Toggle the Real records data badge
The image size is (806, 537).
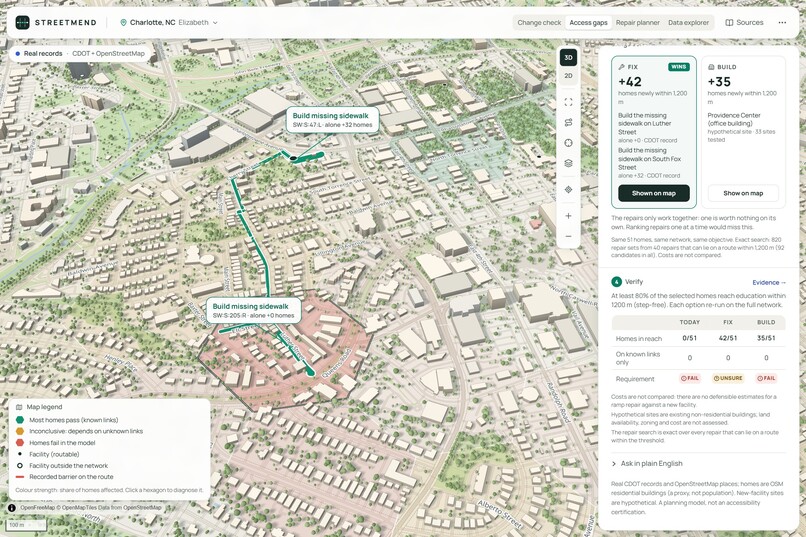[80, 53]
